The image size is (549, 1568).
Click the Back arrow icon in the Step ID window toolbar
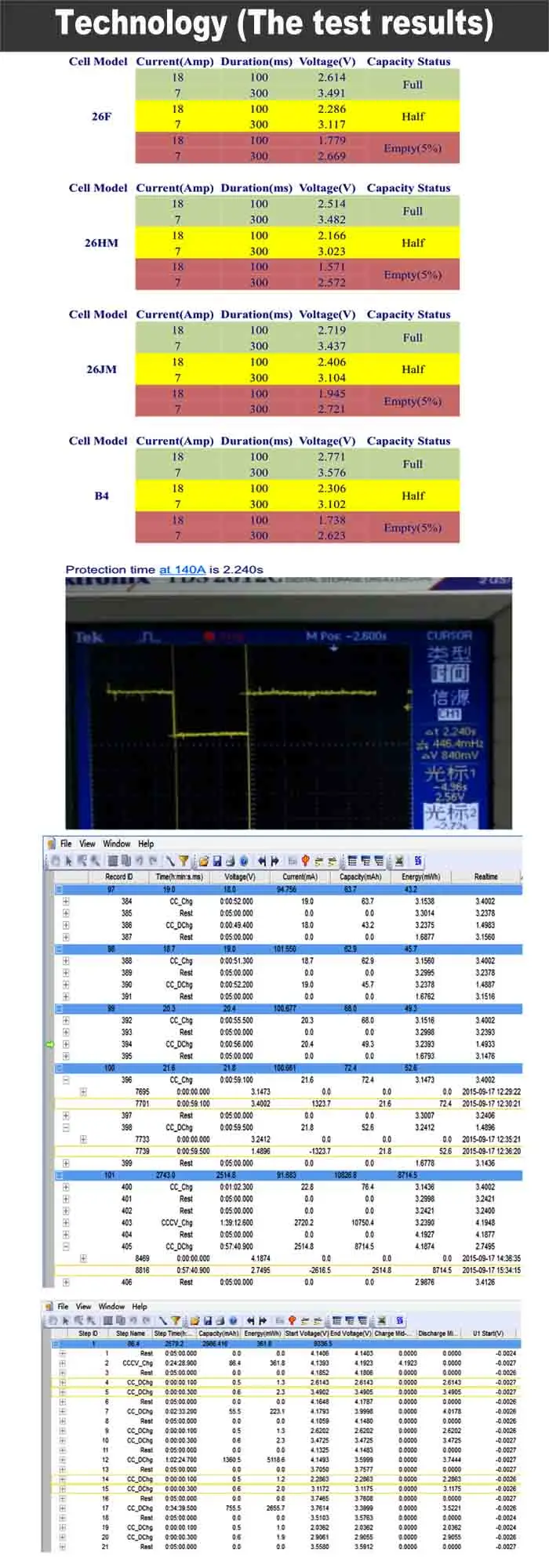[x=250, y=1322]
